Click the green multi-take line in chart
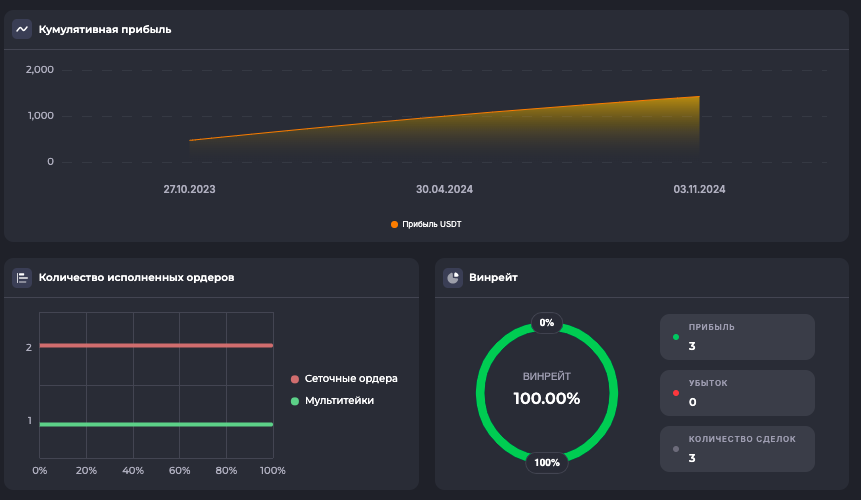The width and height of the screenshot is (861, 500). (x=156, y=424)
